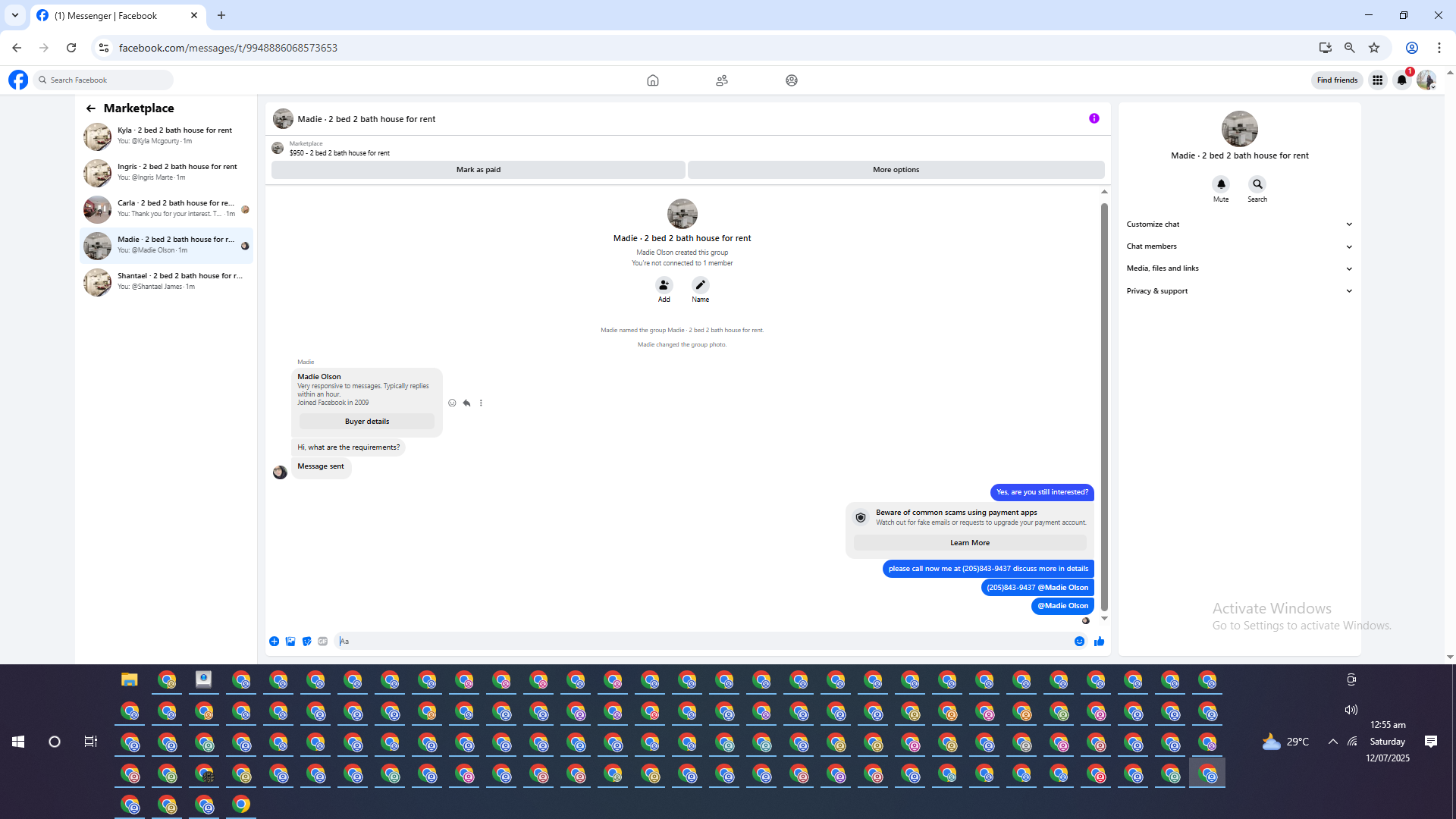Attach a photo using the composer image icon
Image resolution: width=1456 pixels, height=819 pixels.
coord(290,642)
